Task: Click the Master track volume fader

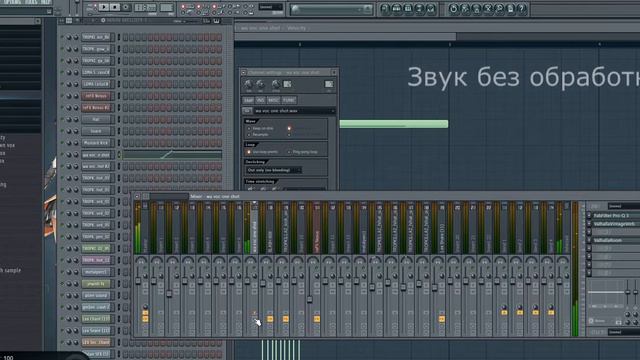Action: coord(138,281)
